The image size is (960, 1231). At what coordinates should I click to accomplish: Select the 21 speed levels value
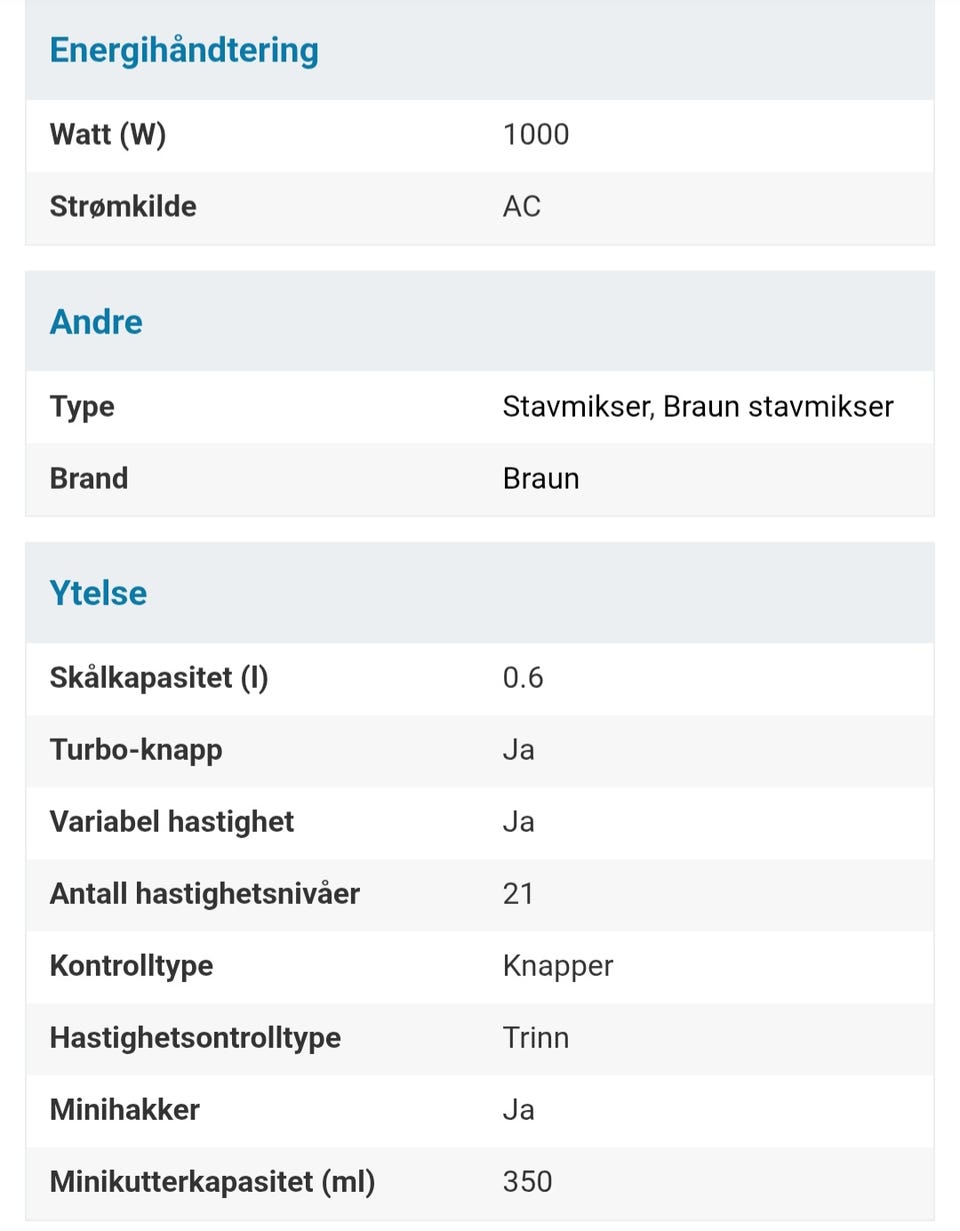(x=518, y=893)
